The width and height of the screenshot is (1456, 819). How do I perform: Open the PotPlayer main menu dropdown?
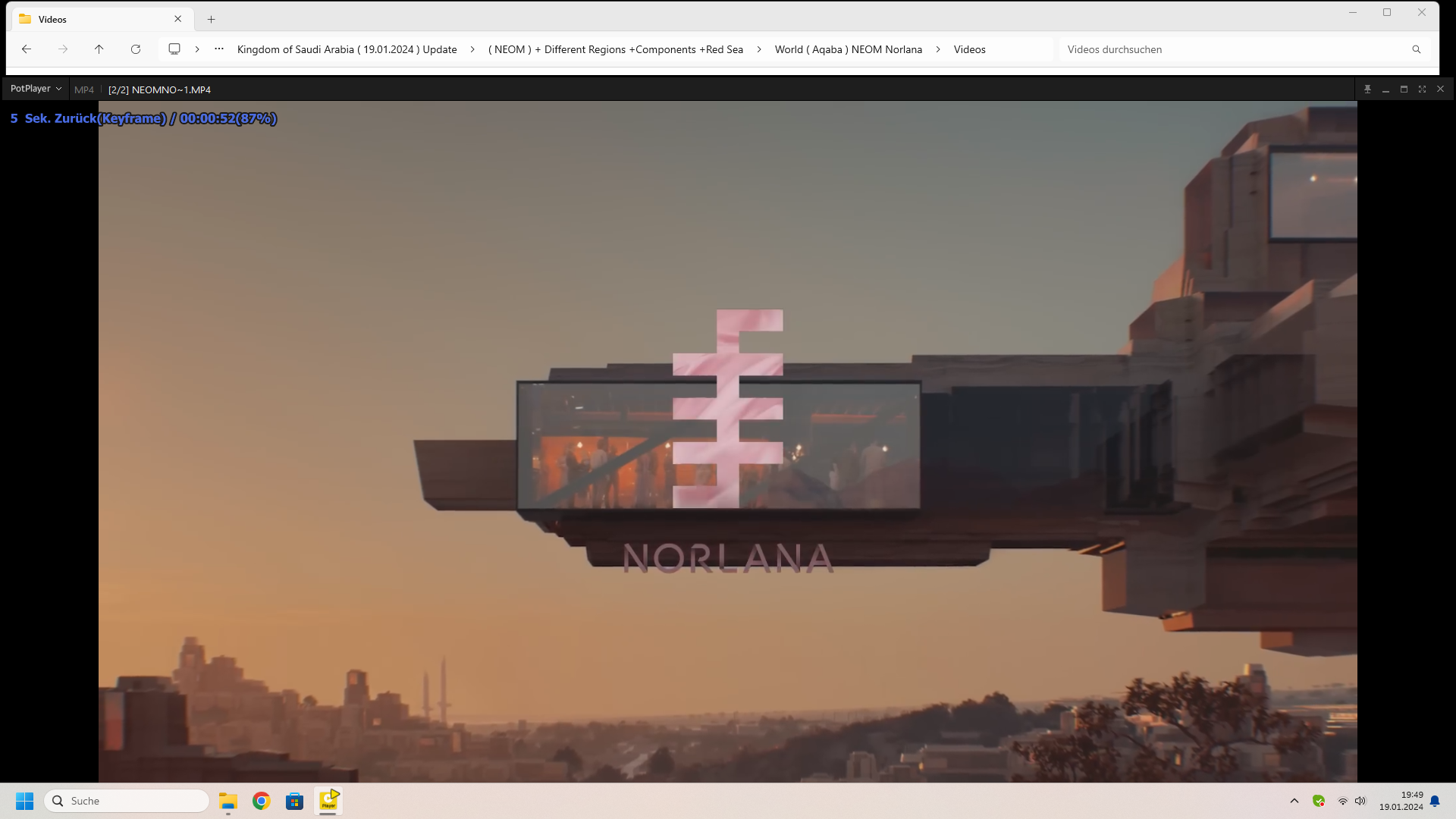click(x=36, y=89)
